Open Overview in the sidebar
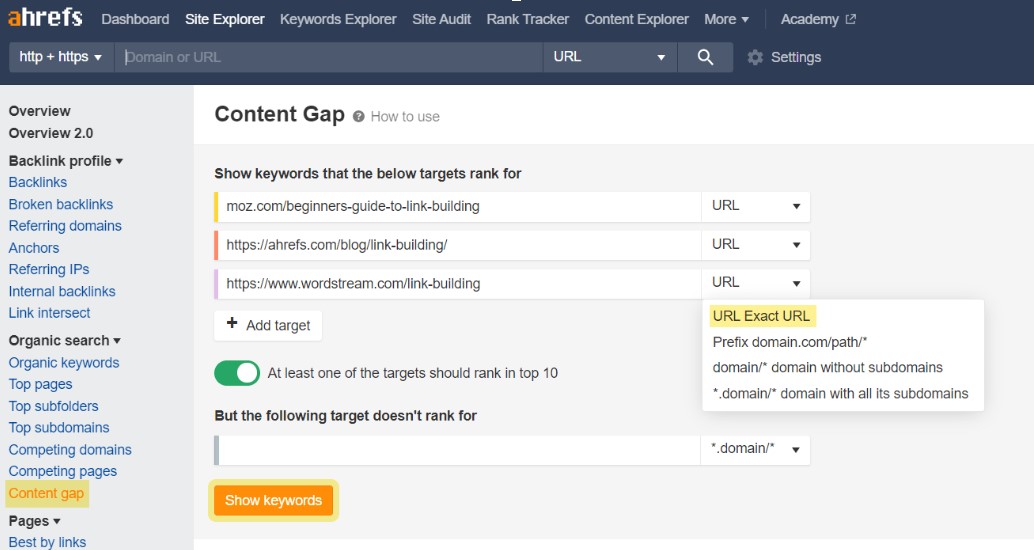1034x550 pixels. 40,111
